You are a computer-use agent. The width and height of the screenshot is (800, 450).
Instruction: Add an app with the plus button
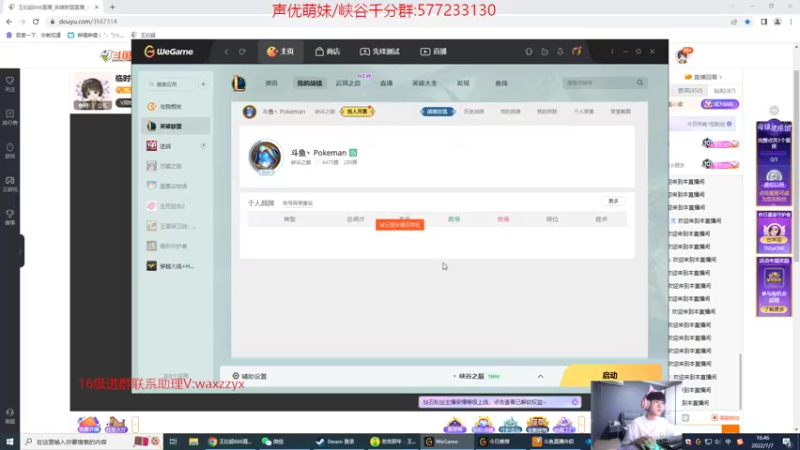(203, 84)
